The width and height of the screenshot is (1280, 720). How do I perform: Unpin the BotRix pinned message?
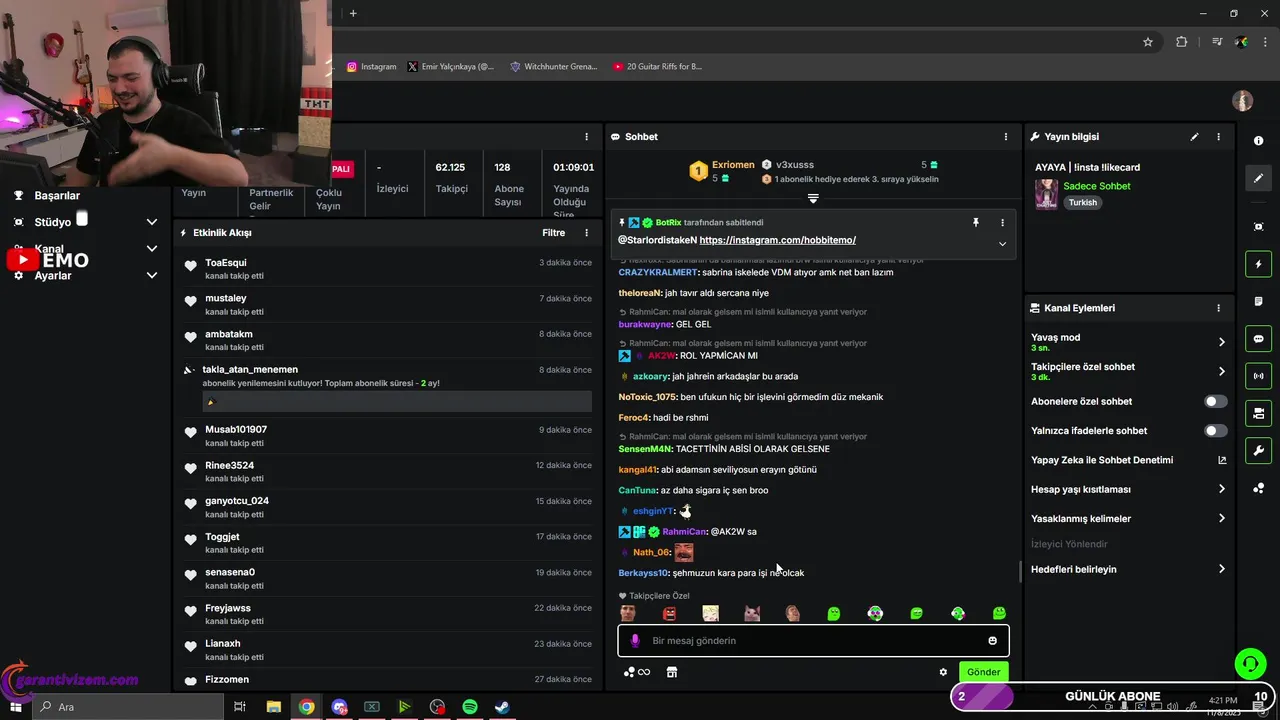point(976,222)
